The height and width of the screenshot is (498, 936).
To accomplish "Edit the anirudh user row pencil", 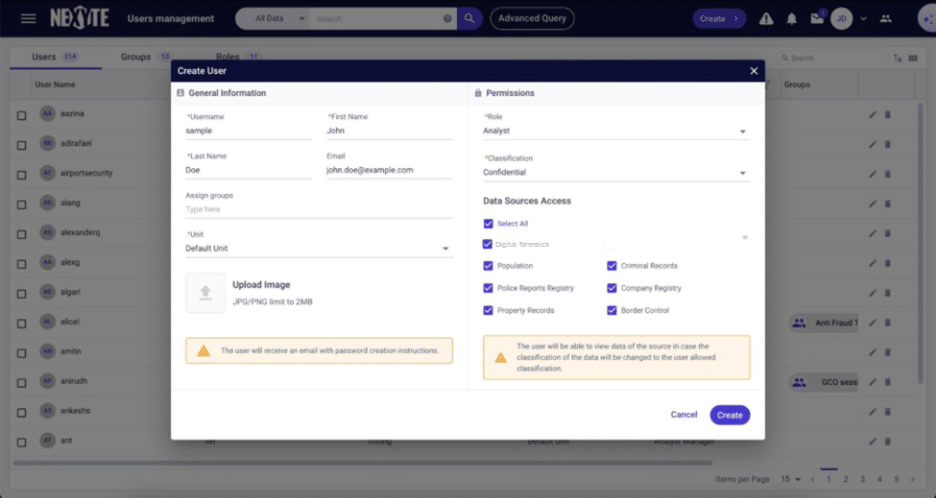I will 873,382.
